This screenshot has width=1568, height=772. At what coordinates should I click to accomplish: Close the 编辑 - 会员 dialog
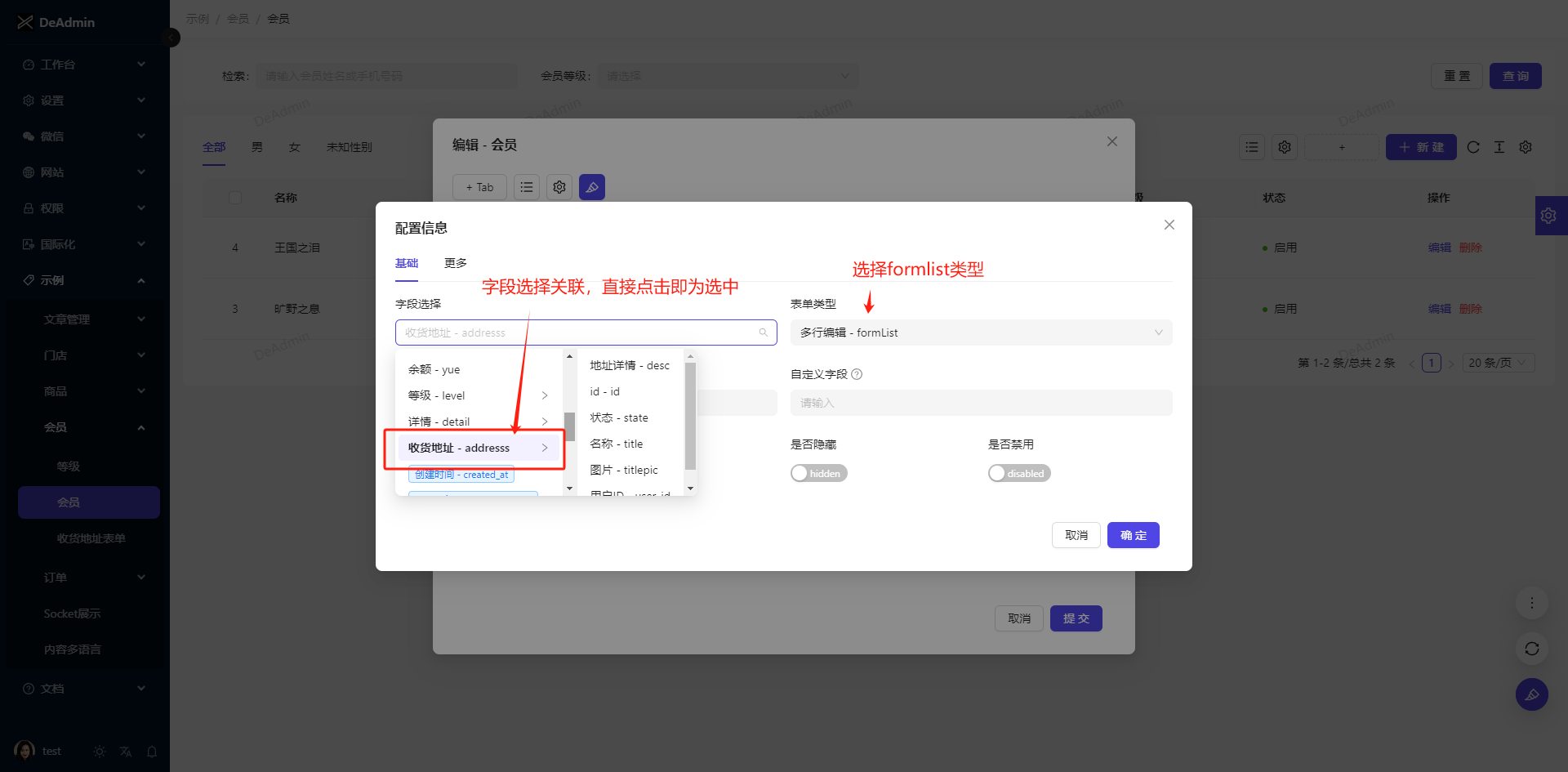click(1112, 141)
